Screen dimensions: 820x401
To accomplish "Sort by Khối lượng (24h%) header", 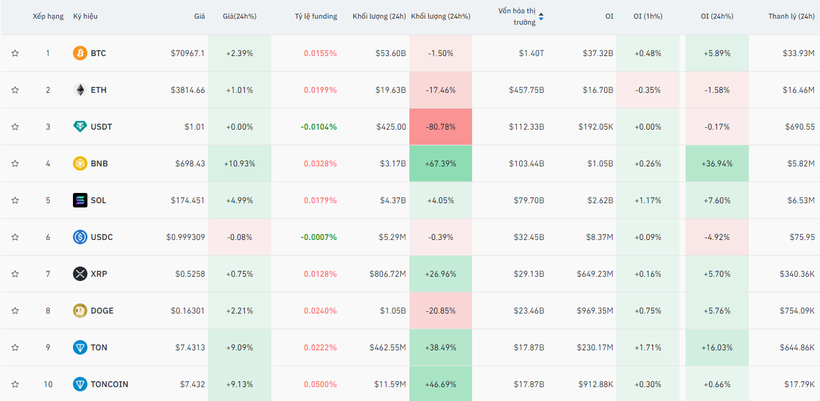I will [x=440, y=17].
